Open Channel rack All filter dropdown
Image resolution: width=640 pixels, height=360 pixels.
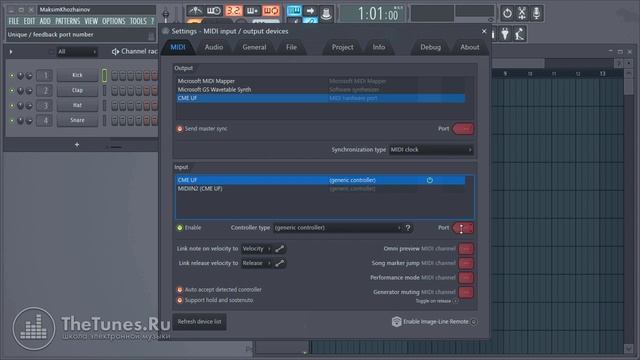[77, 52]
